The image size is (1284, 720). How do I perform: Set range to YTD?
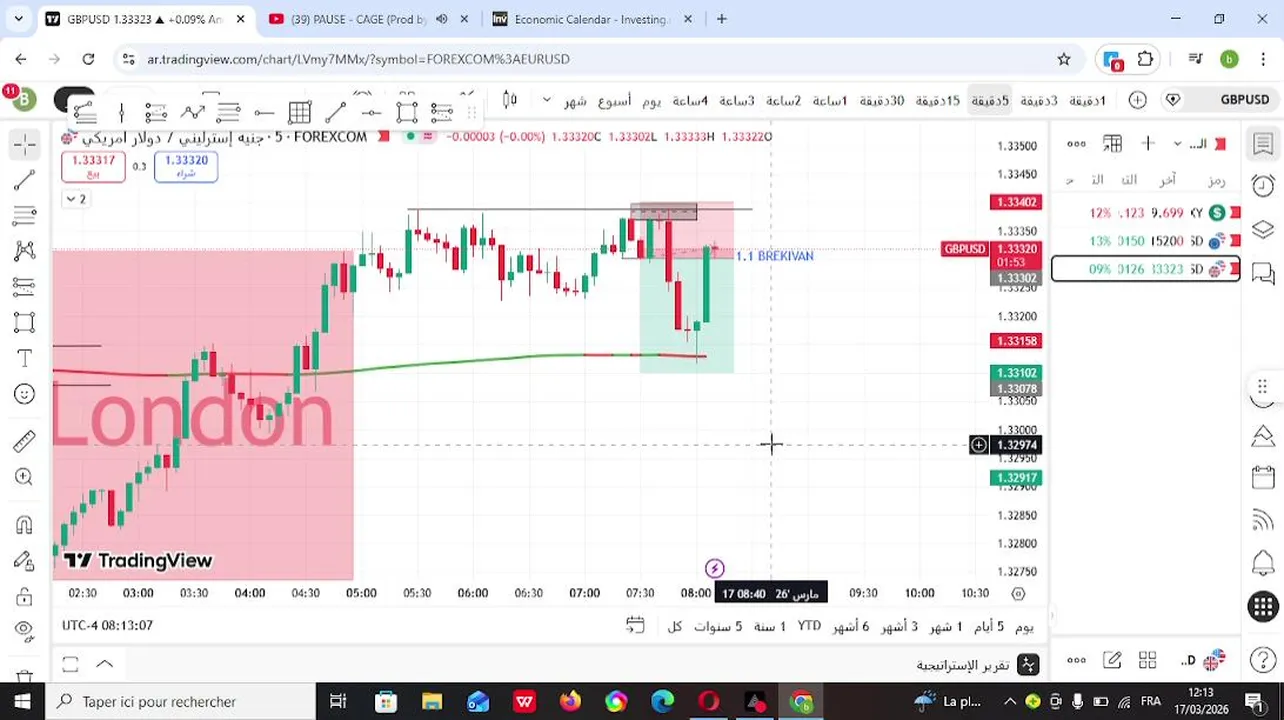coord(809,626)
